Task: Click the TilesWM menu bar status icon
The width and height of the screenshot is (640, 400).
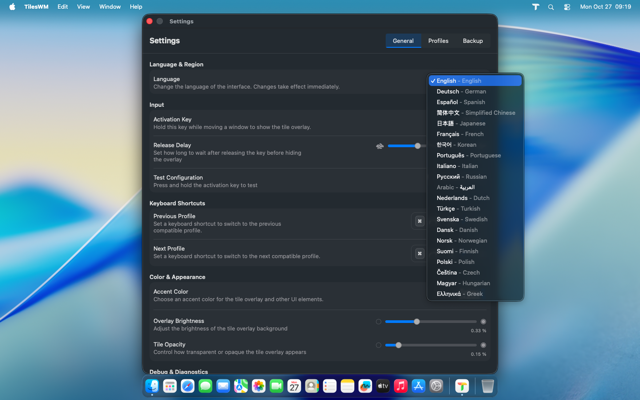Action: point(536,7)
